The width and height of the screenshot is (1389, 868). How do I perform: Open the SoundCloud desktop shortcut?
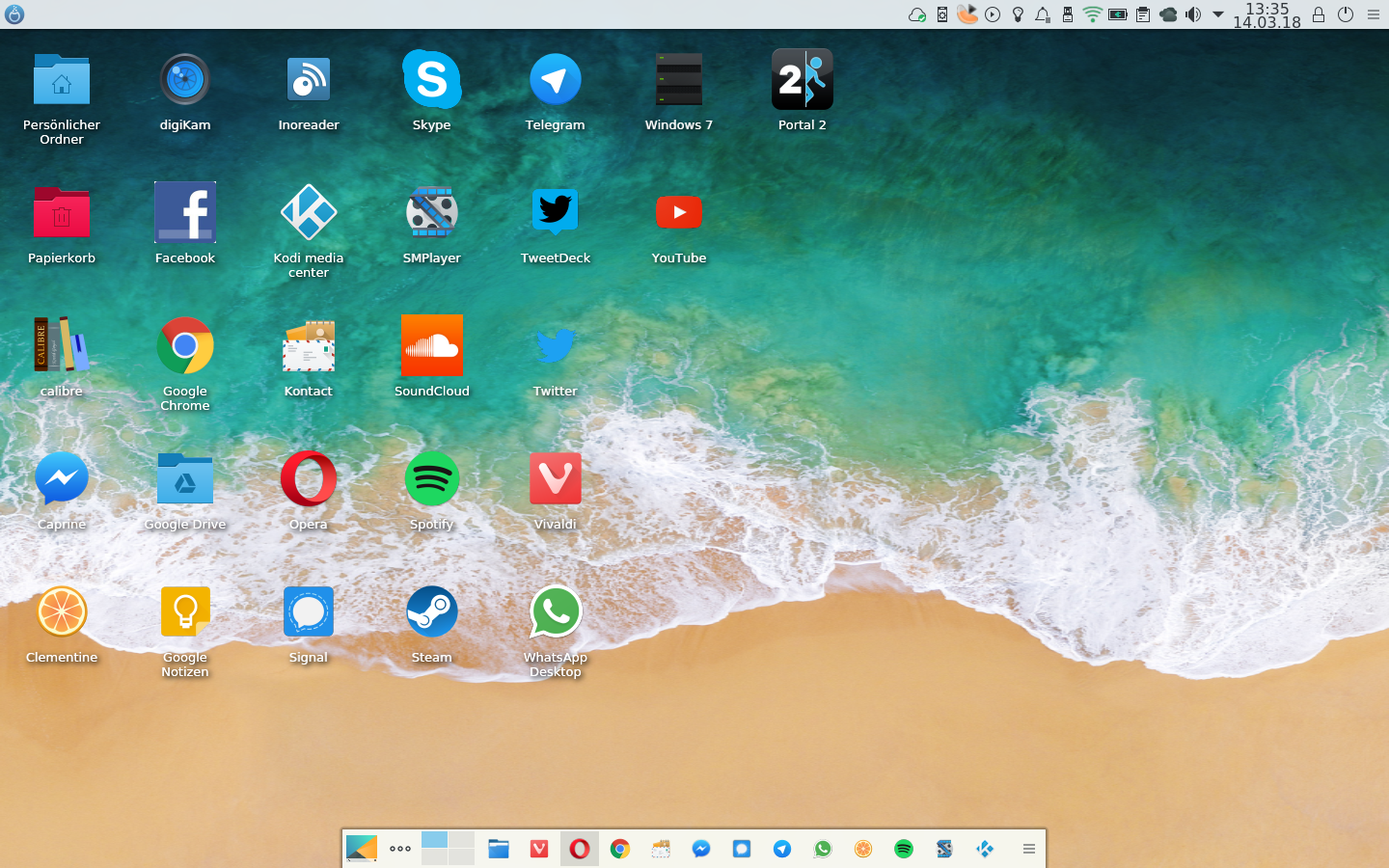432,346
